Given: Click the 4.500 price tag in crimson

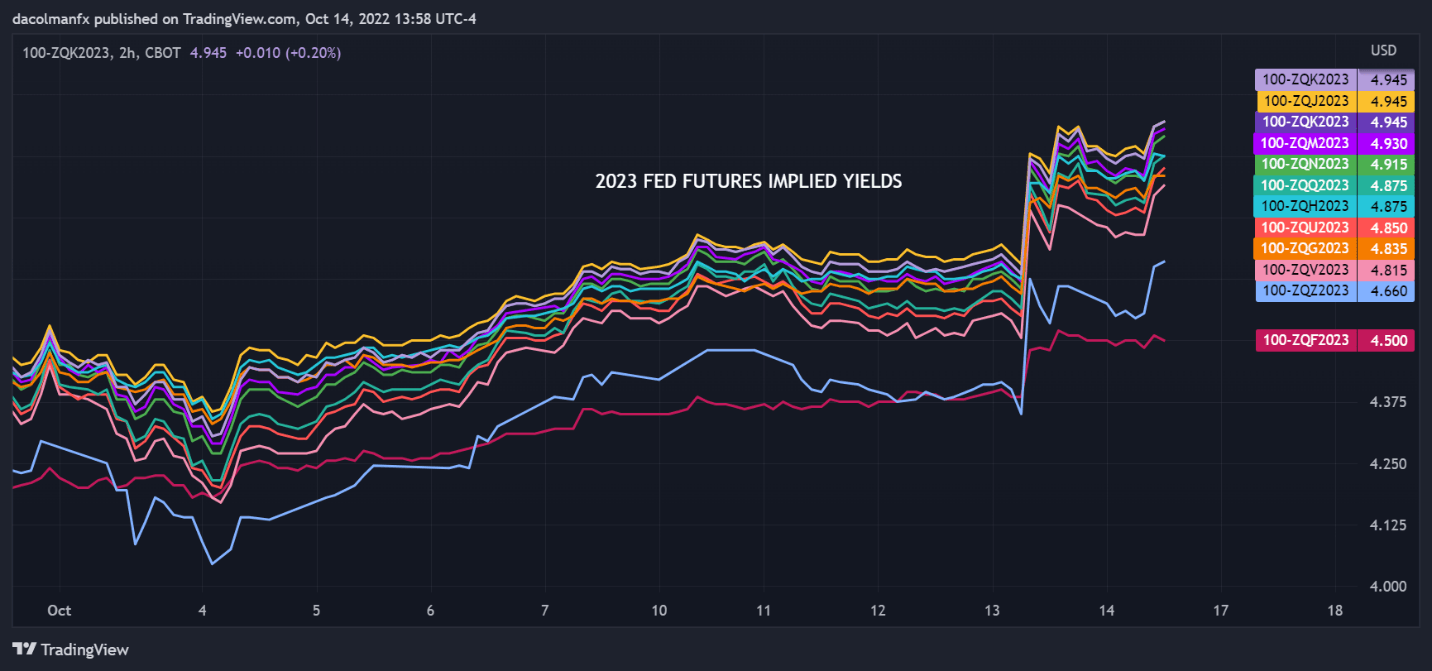Looking at the screenshot, I should coord(1390,341).
